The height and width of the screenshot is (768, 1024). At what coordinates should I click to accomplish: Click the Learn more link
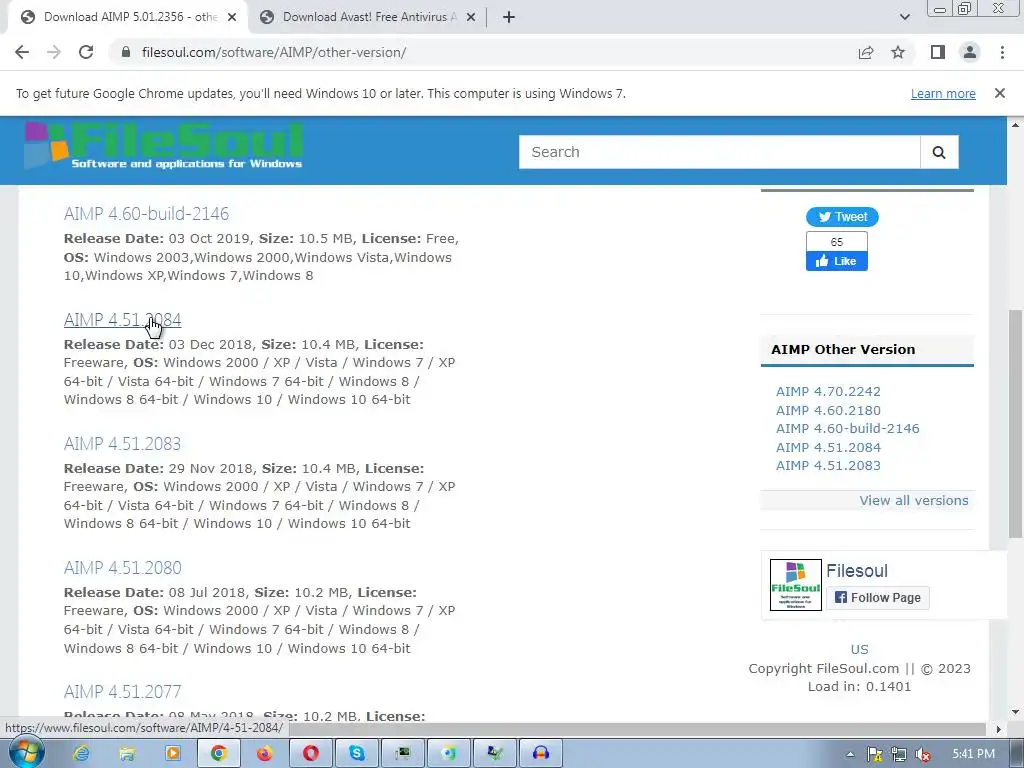943,93
